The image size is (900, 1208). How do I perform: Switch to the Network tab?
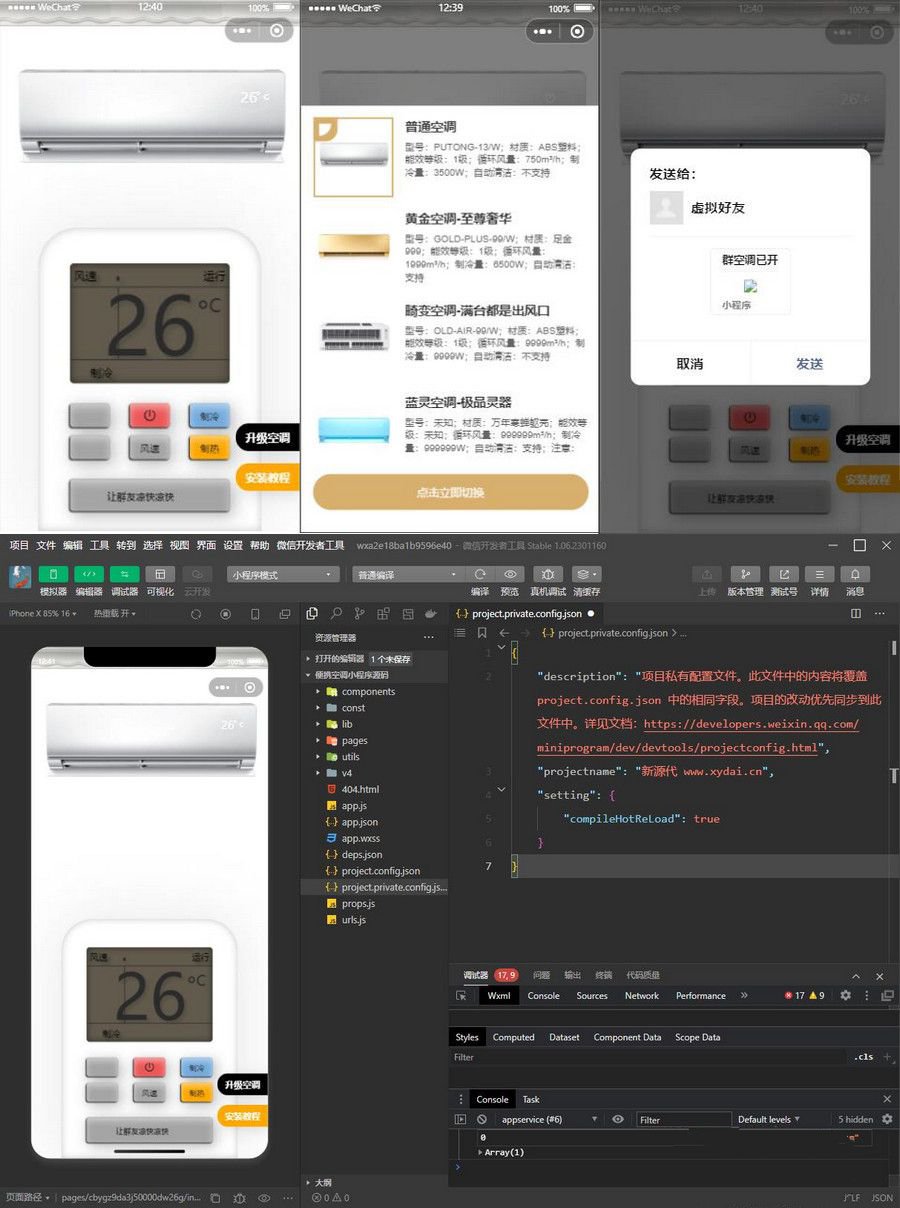[641, 996]
